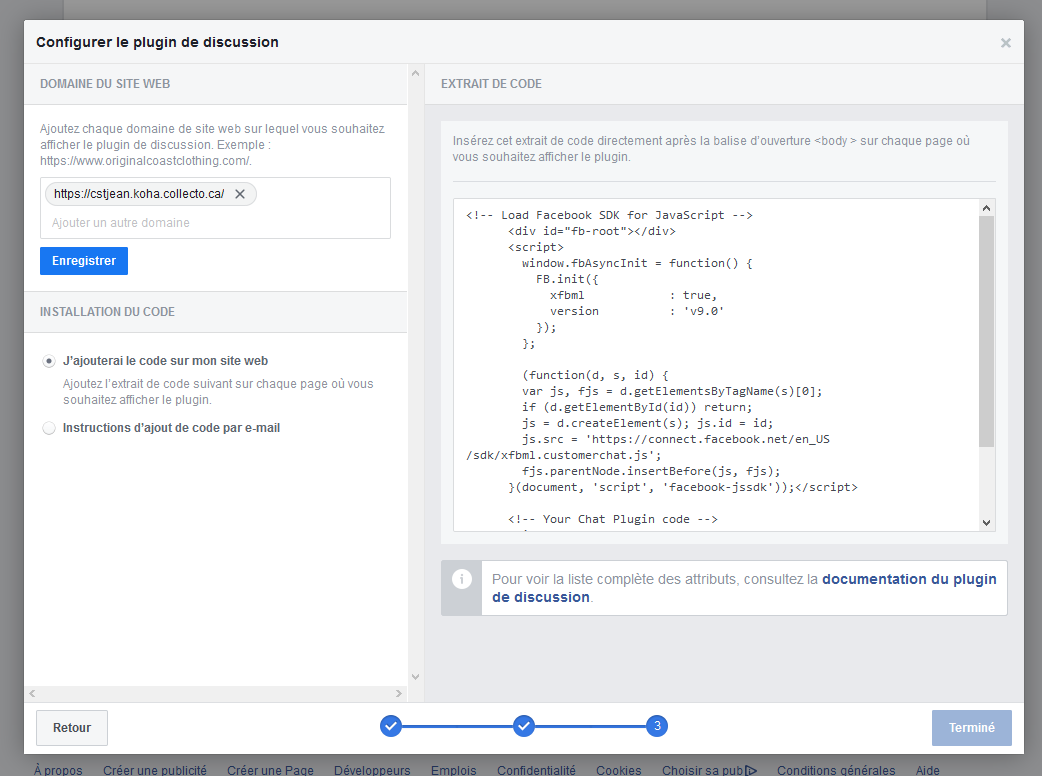Open the À propos footer link

[x=58, y=770]
